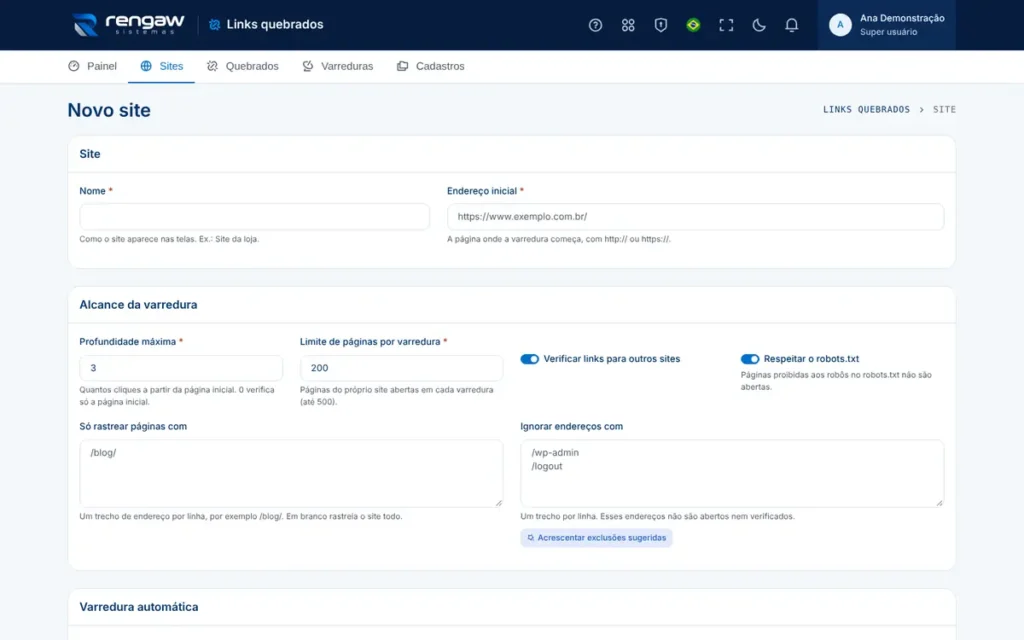This screenshot has height=640, width=1024.
Task: Click SITE breadcrumb item
Action: coord(944,110)
